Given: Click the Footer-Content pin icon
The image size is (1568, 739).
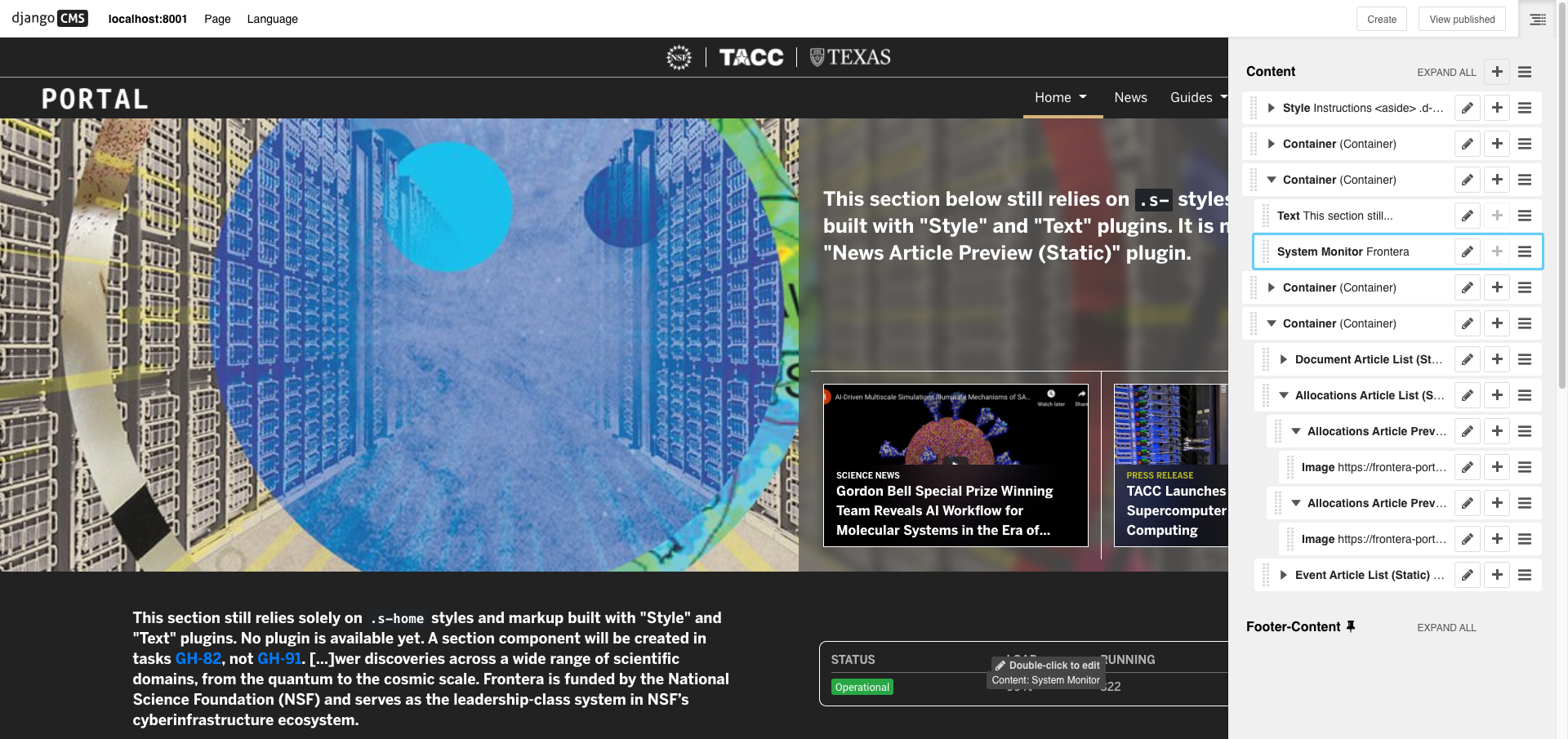Looking at the screenshot, I should click(x=1351, y=626).
